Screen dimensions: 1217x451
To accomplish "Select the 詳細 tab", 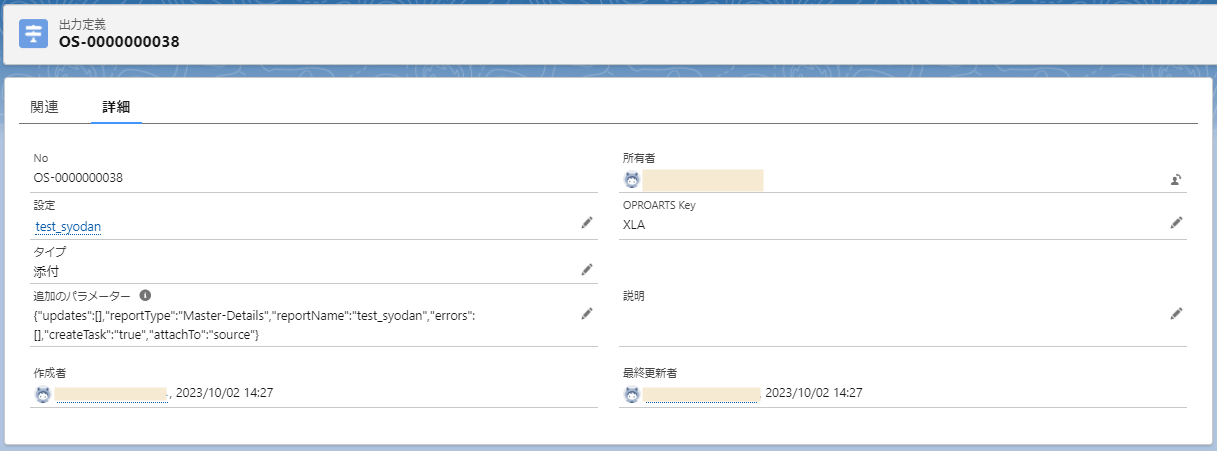I will 116,107.
